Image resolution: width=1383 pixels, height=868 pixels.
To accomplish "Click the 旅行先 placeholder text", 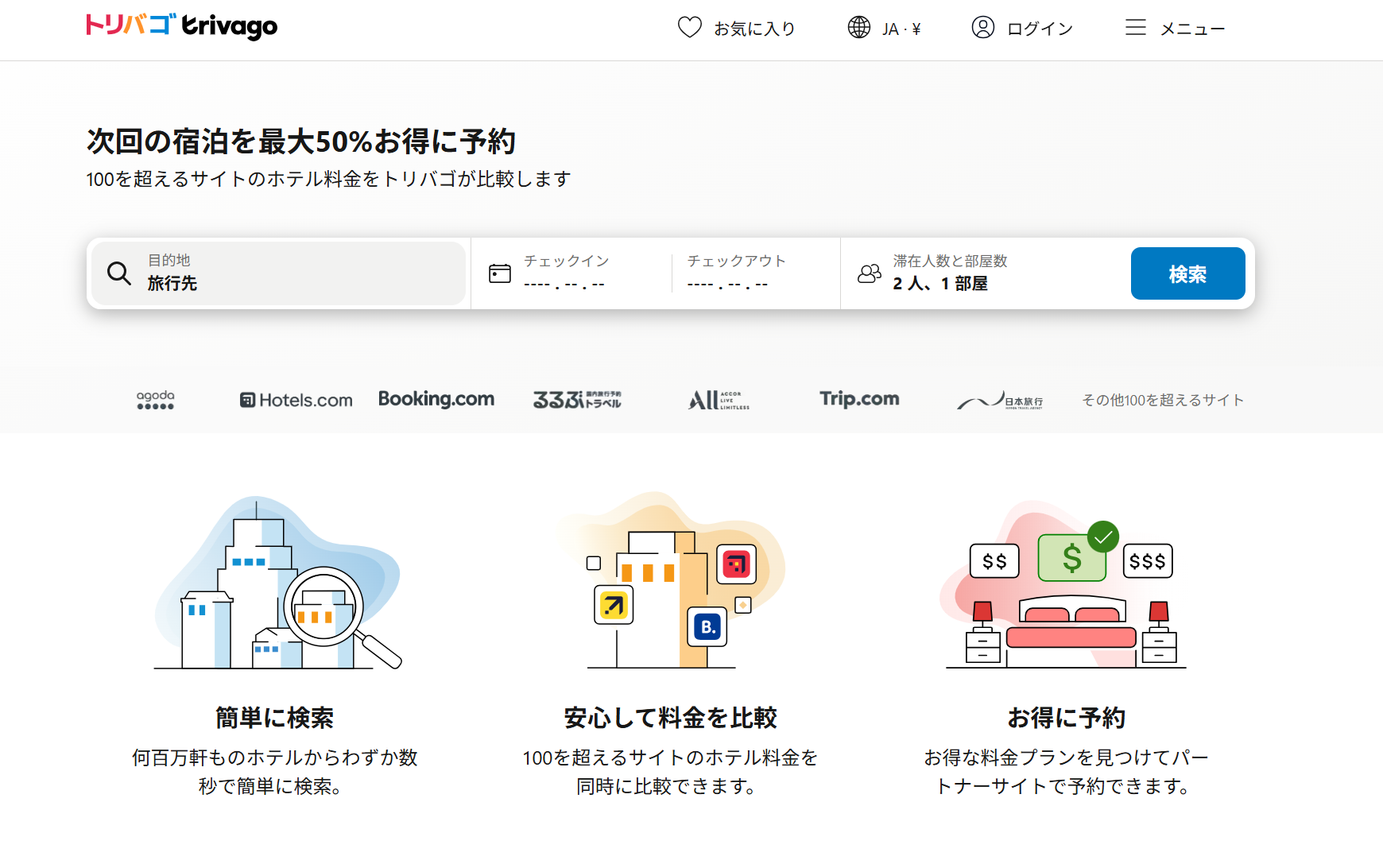I will (x=172, y=284).
